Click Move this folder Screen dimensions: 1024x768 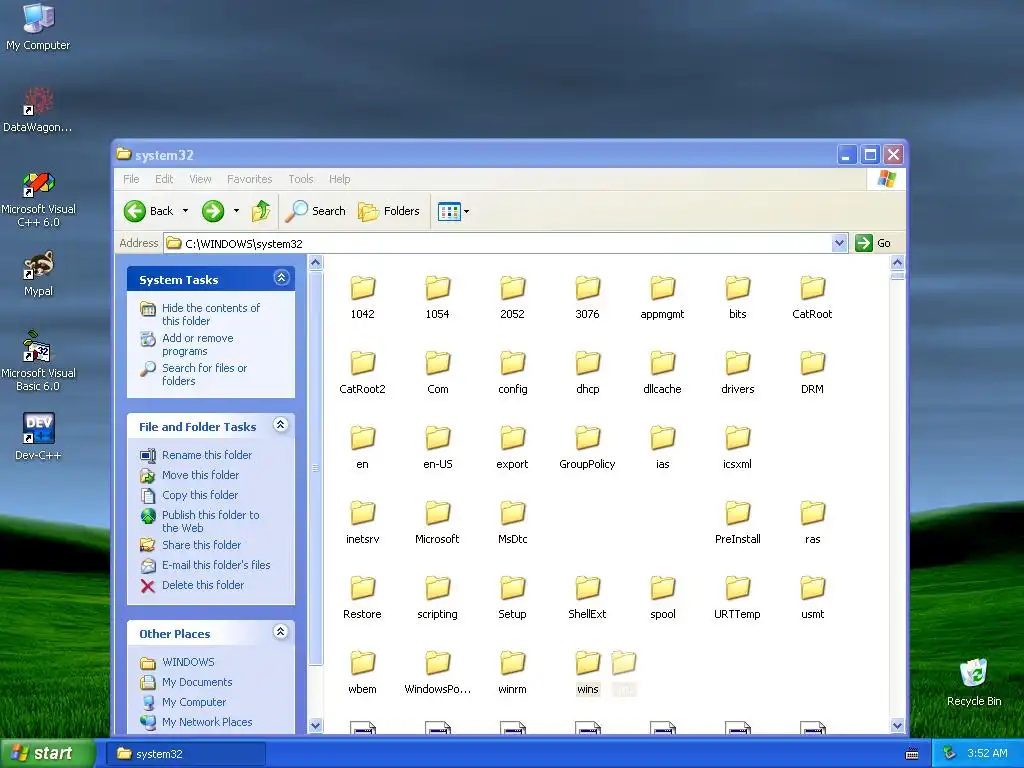pos(200,475)
